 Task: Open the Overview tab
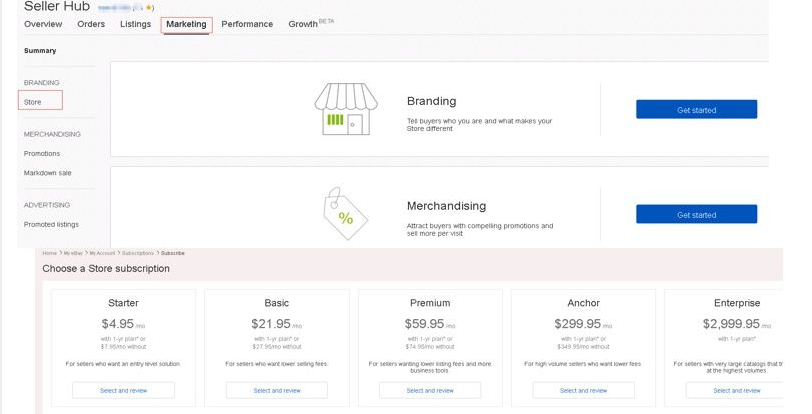(43, 24)
